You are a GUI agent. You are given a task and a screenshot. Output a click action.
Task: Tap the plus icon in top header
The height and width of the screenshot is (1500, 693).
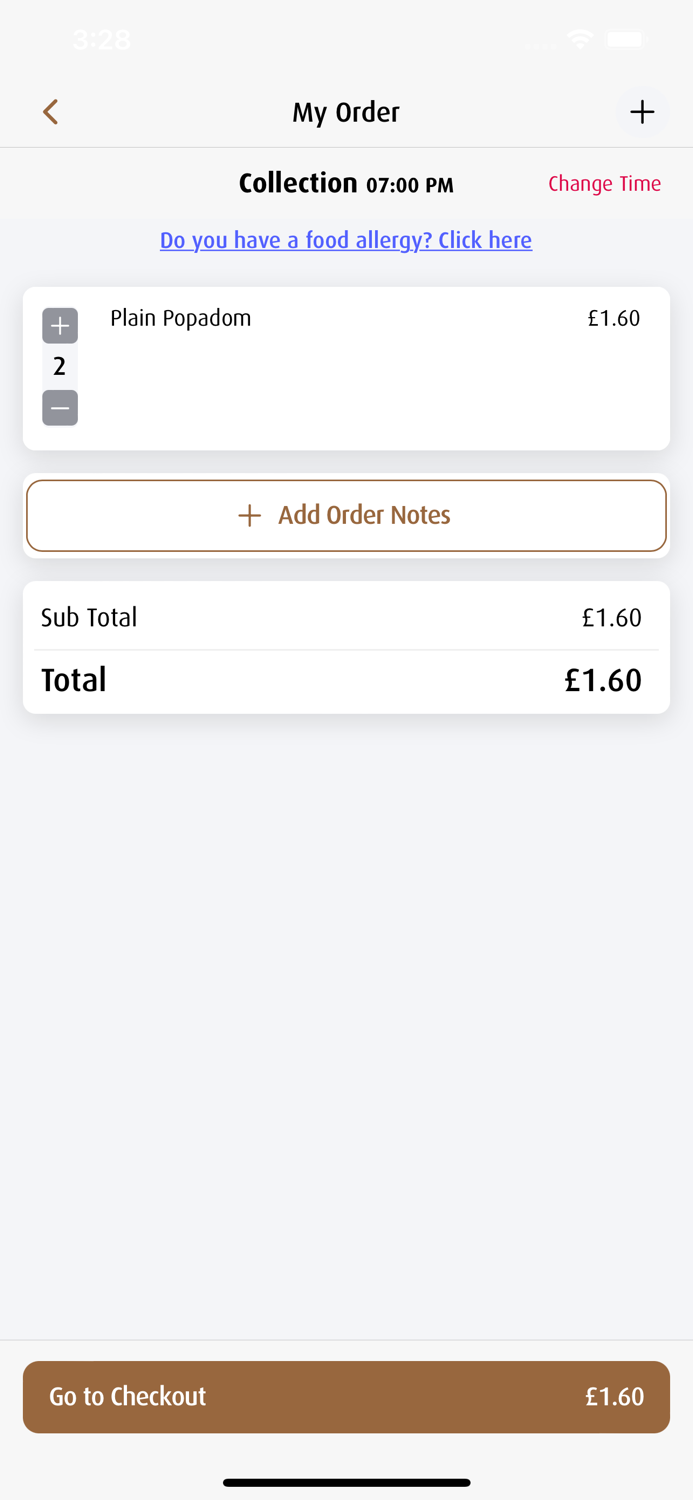click(x=642, y=111)
